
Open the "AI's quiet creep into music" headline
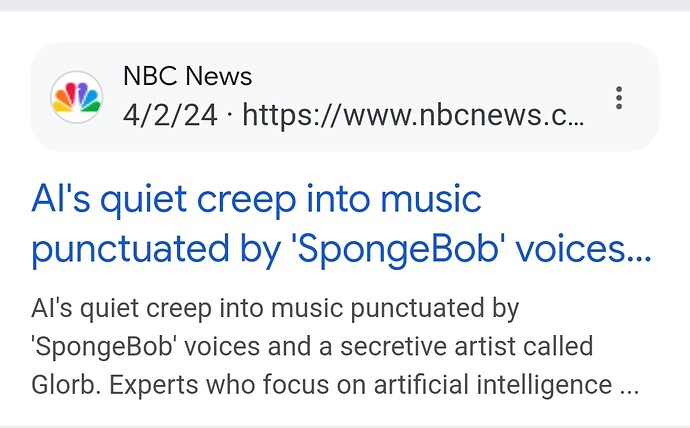(257, 200)
